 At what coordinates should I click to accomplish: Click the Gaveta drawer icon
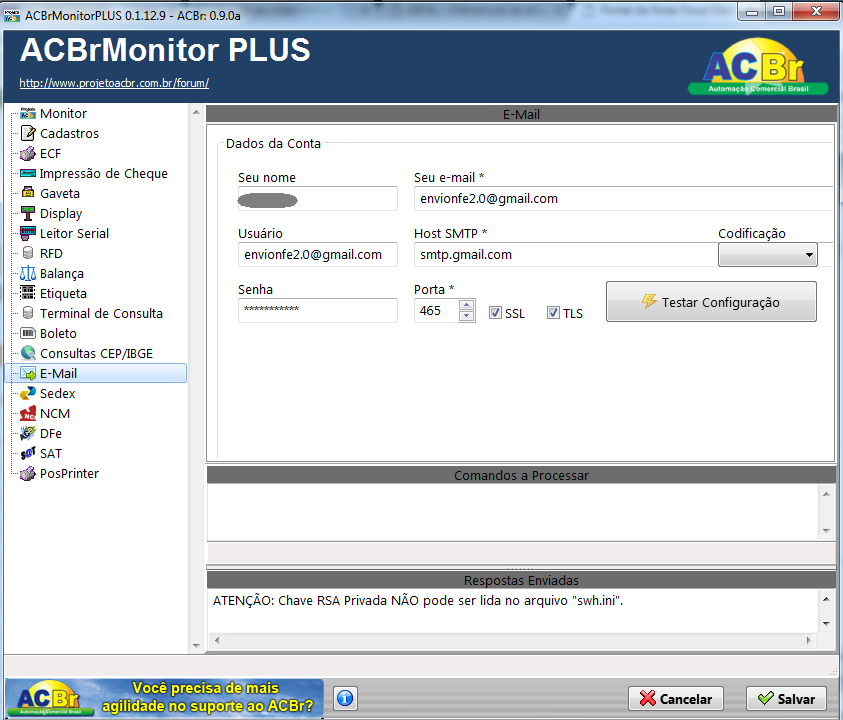click(28, 194)
